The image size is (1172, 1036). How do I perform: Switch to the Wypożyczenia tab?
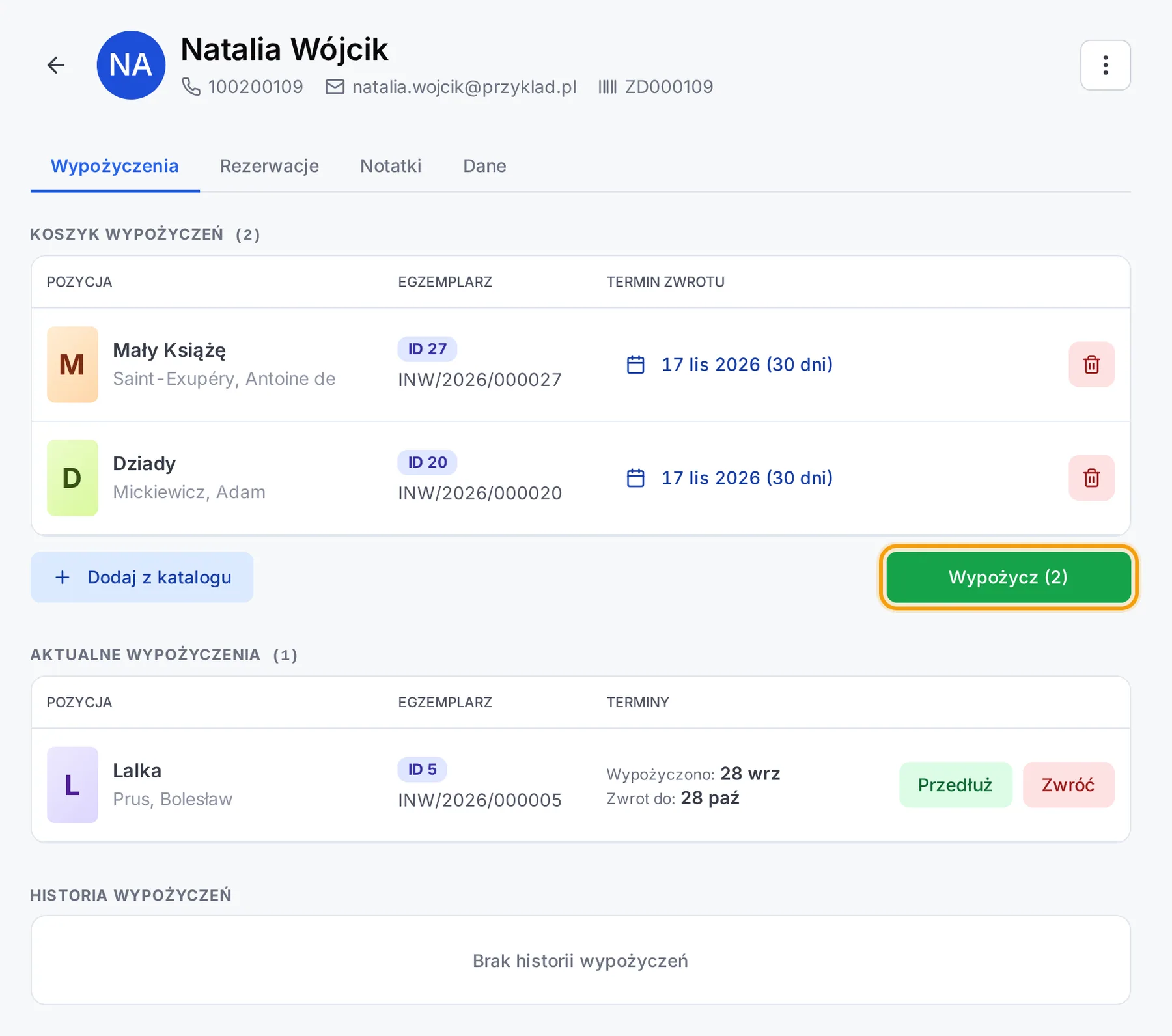pos(115,166)
